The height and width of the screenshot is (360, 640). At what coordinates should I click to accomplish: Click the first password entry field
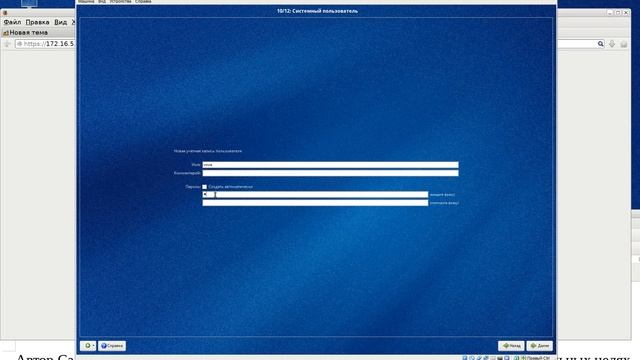pos(315,195)
